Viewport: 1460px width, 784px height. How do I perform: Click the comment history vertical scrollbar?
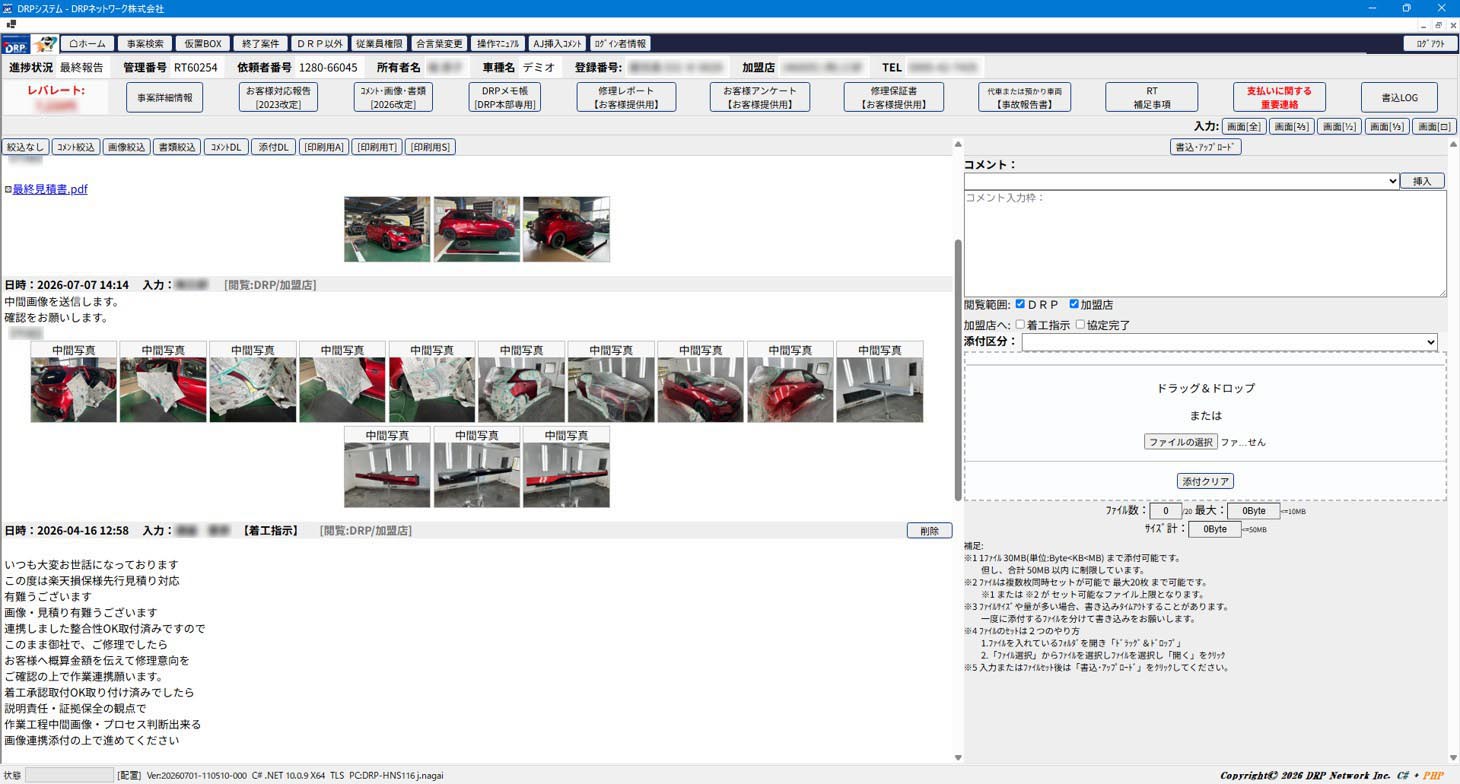[x=957, y=370]
